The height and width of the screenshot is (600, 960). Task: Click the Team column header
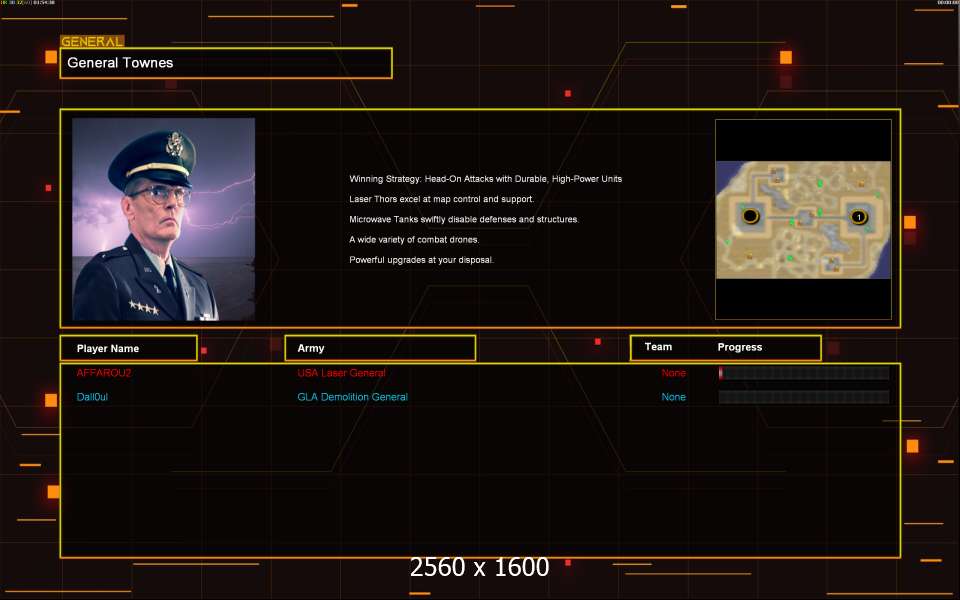pos(658,347)
